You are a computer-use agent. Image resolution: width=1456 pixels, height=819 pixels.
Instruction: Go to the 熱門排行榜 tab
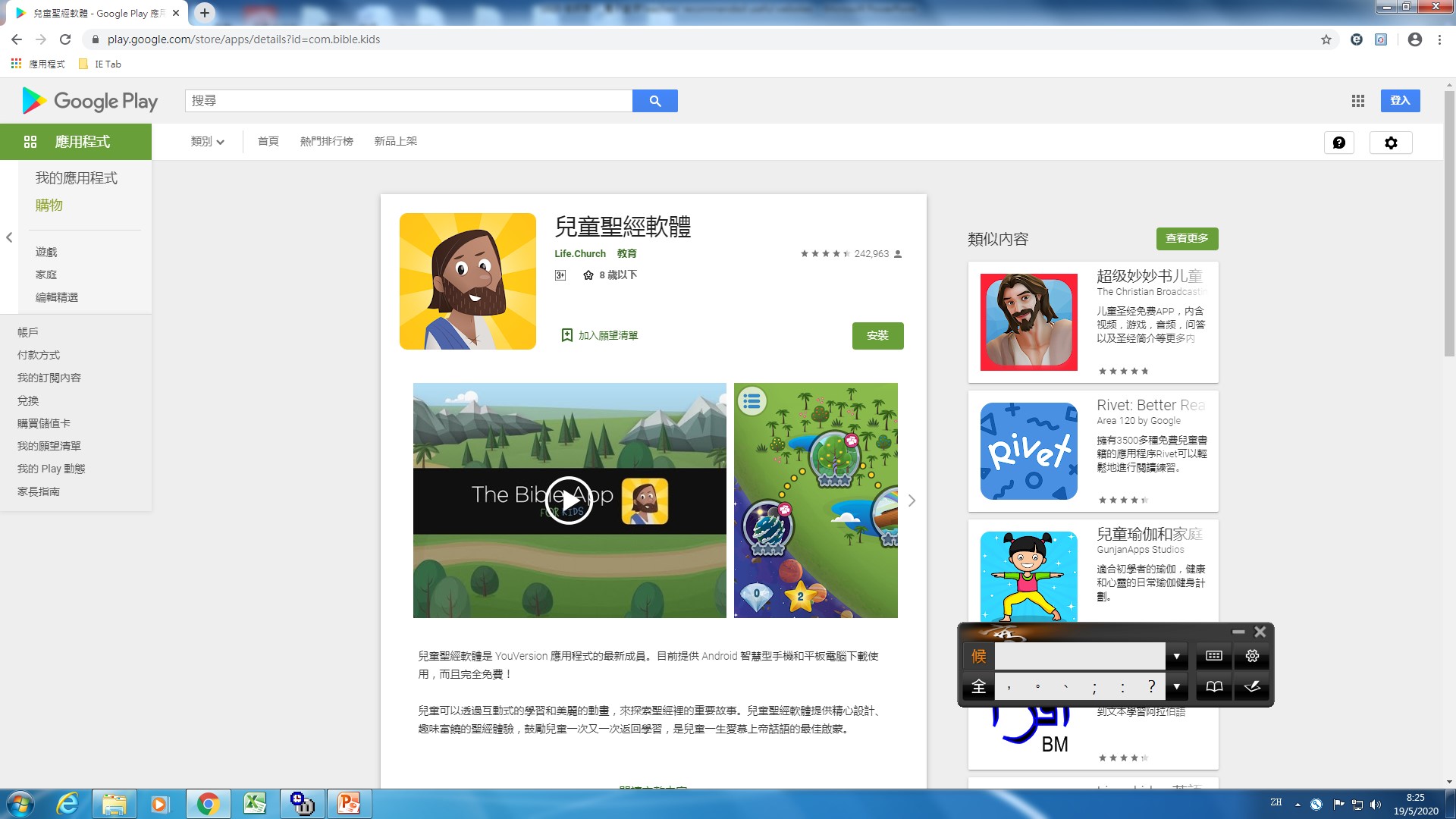326,141
